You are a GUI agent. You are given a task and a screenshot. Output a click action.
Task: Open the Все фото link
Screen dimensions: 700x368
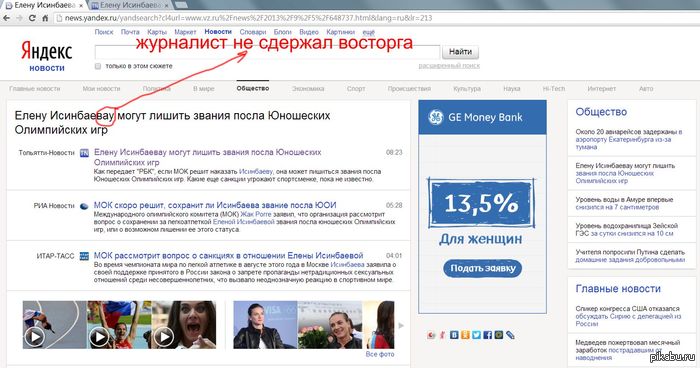click(x=380, y=354)
